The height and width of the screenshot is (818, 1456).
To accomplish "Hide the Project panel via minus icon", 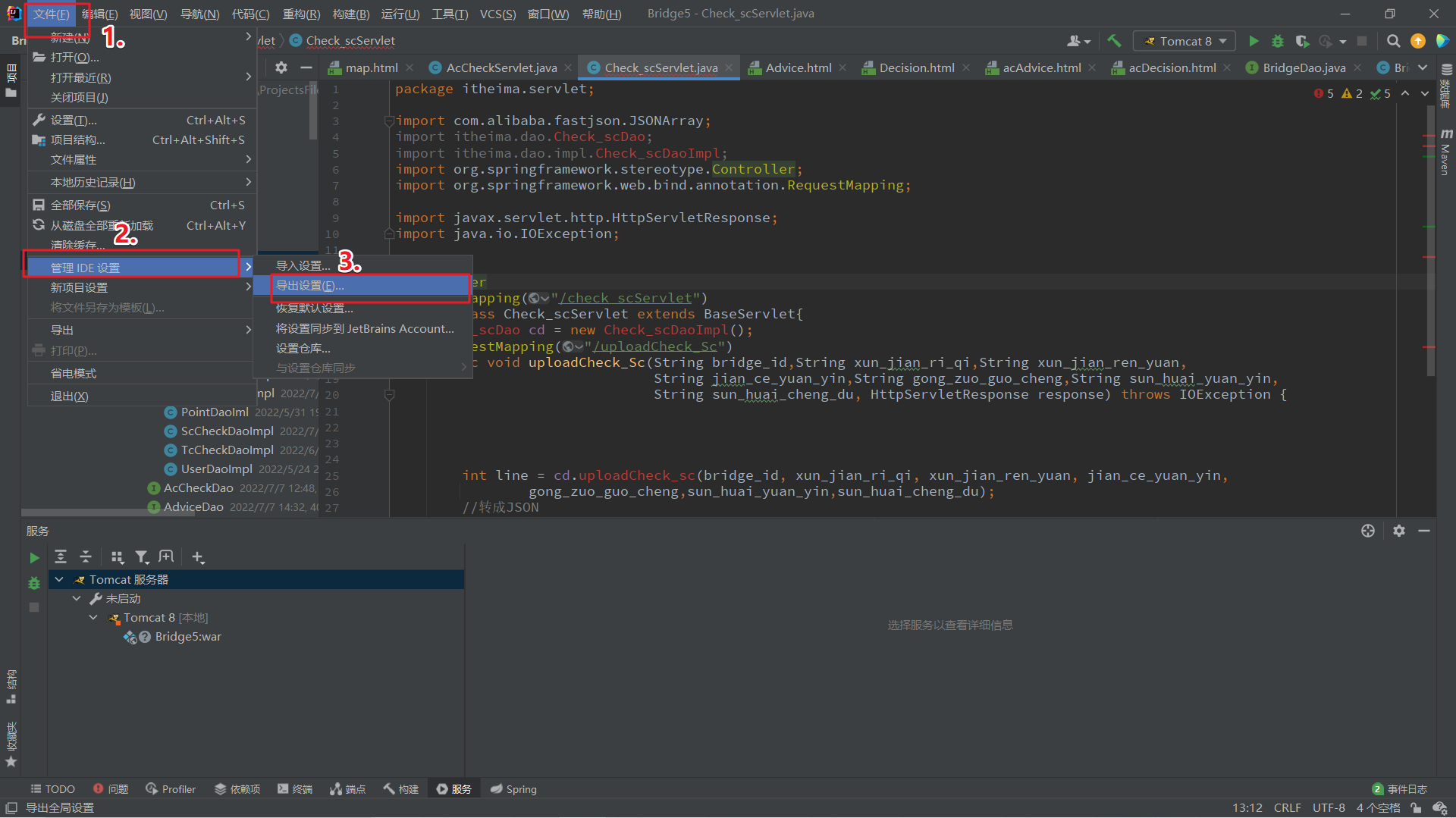I will point(306,67).
